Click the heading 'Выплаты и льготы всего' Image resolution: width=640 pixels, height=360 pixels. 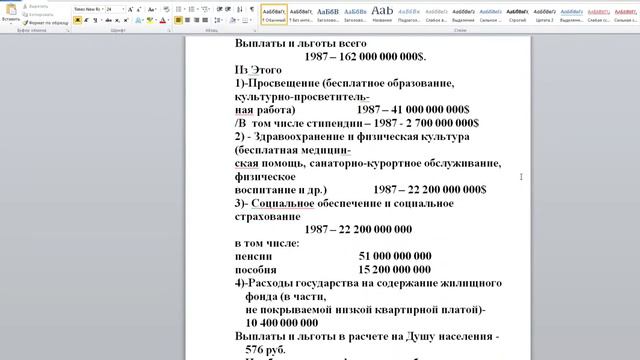[300, 43]
